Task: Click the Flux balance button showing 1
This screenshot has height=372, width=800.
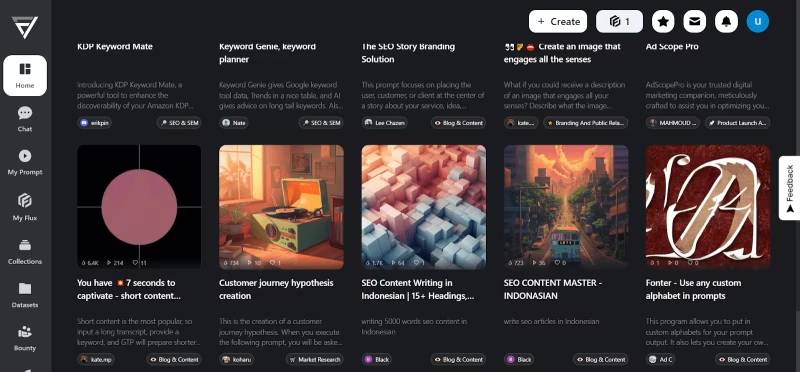Action: pyautogui.click(x=619, y=21)
